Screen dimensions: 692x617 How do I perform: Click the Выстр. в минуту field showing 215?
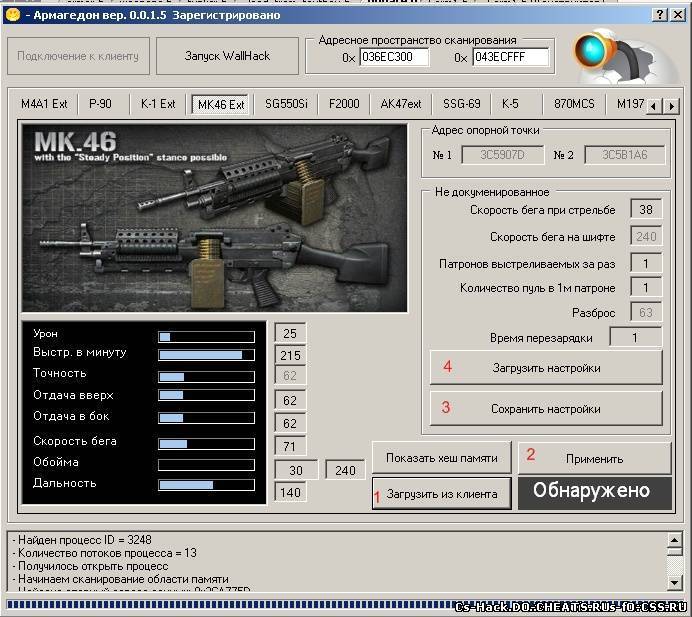point(290,355)
